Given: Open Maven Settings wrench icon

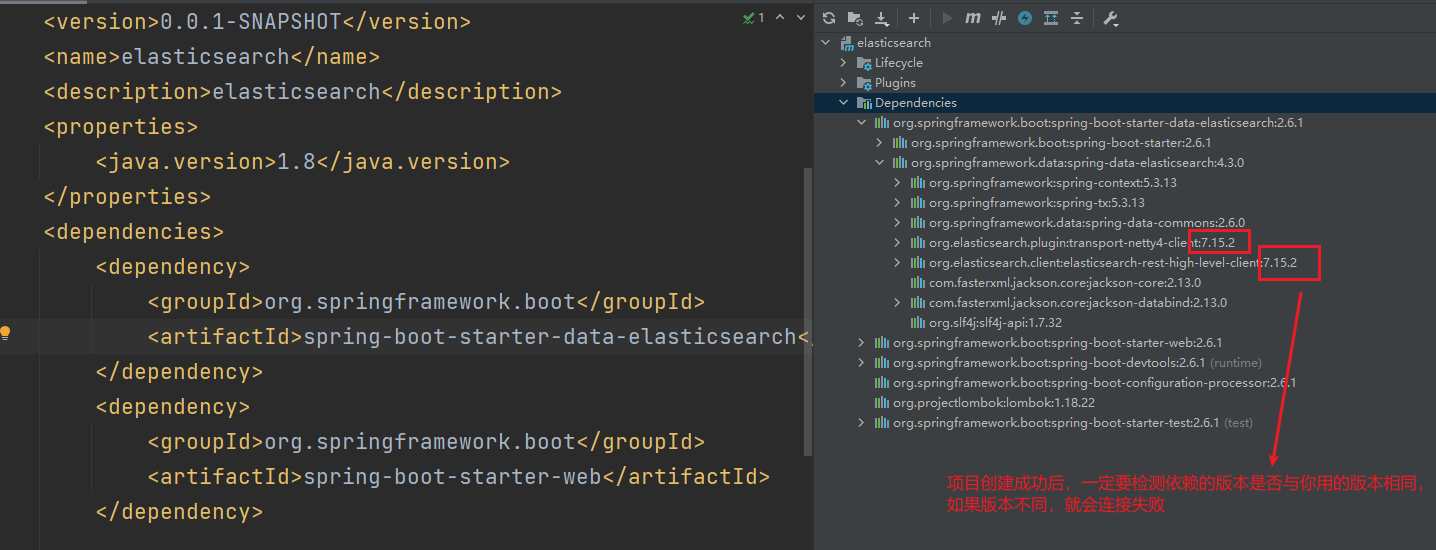Looking at the screenshot, I should (1110, 18).
